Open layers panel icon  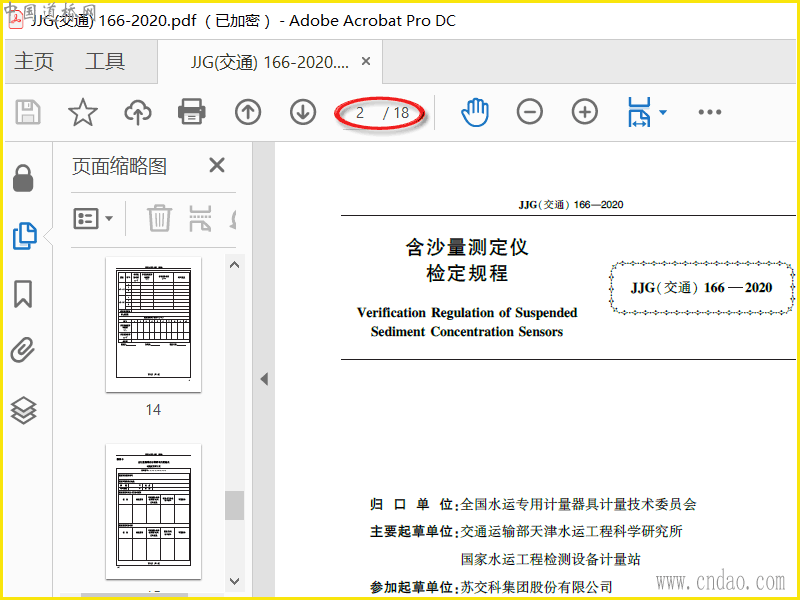(x=23, y=410)
